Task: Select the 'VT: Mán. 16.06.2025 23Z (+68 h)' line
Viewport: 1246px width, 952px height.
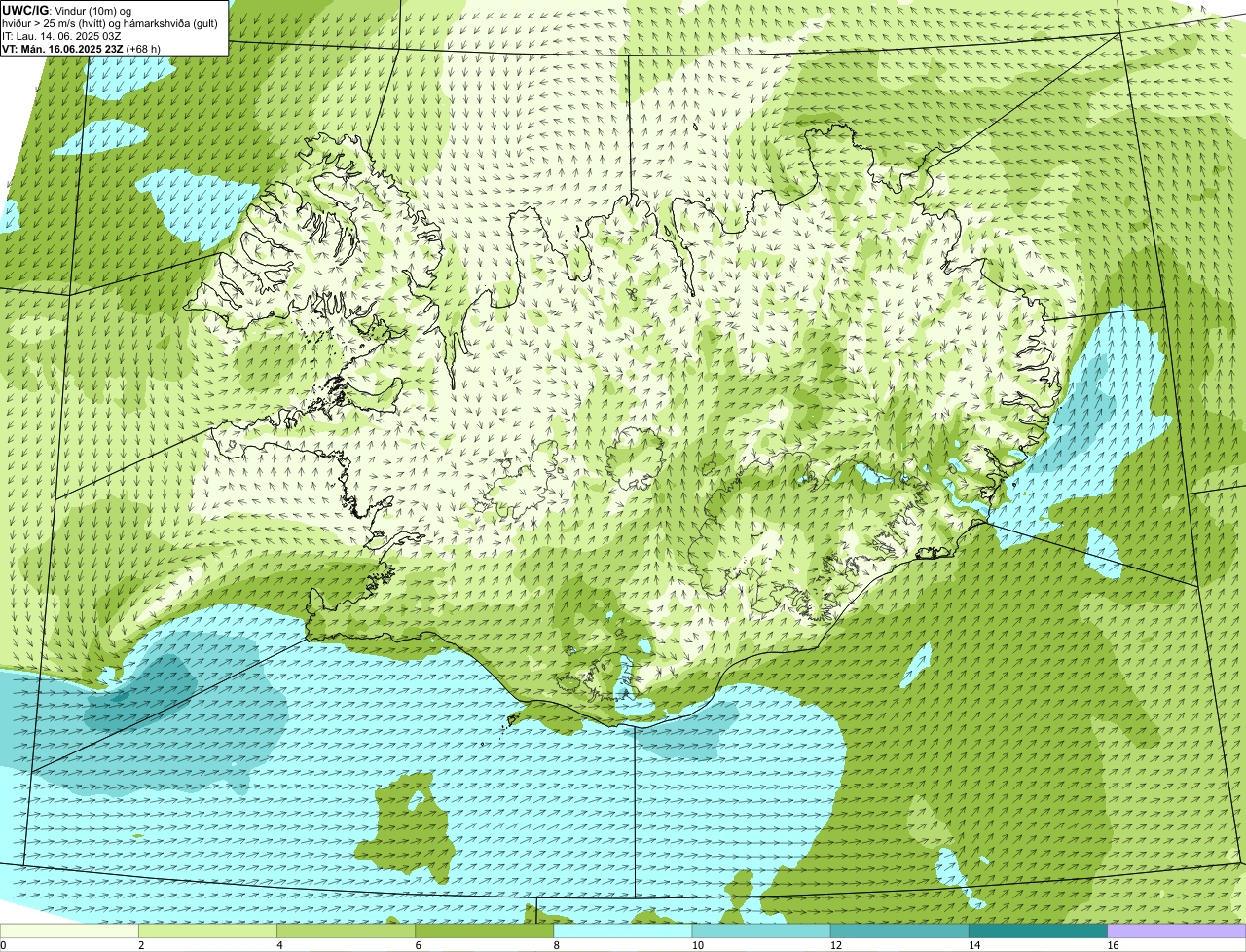Action: click(82, 48)
